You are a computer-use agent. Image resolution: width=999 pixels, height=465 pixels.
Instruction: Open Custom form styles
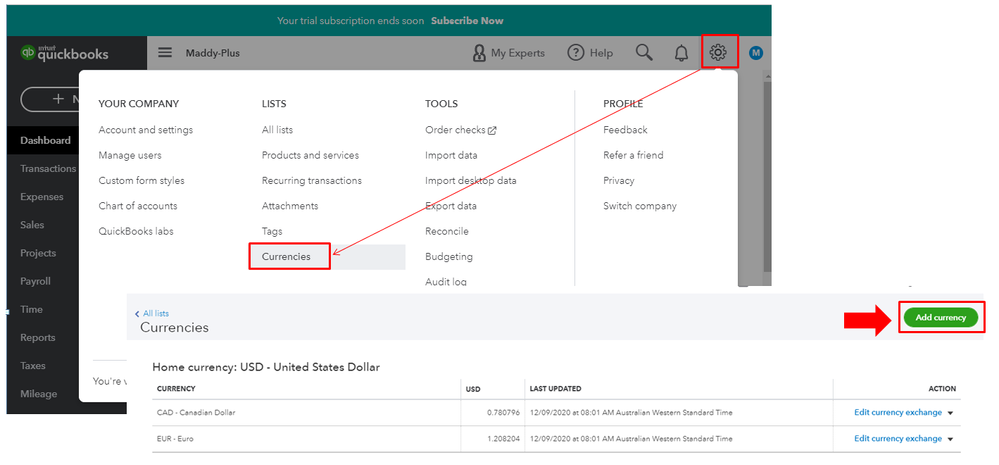[141, 181]
